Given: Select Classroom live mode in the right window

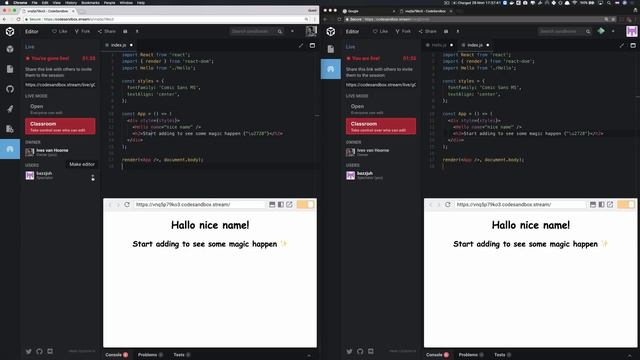Looking at the screenshot, I should coord(381,126).
